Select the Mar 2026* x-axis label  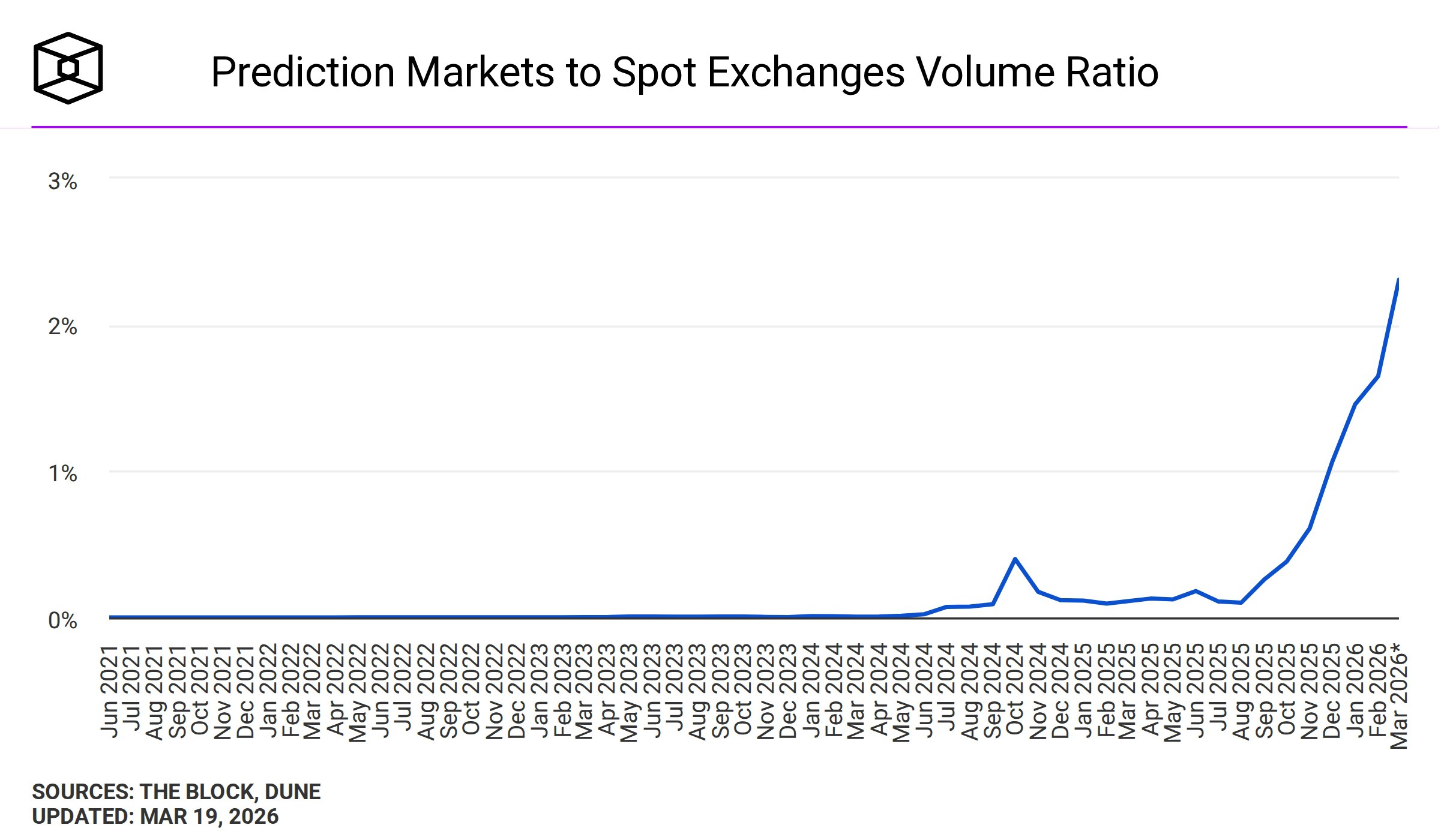[1399, 696]
